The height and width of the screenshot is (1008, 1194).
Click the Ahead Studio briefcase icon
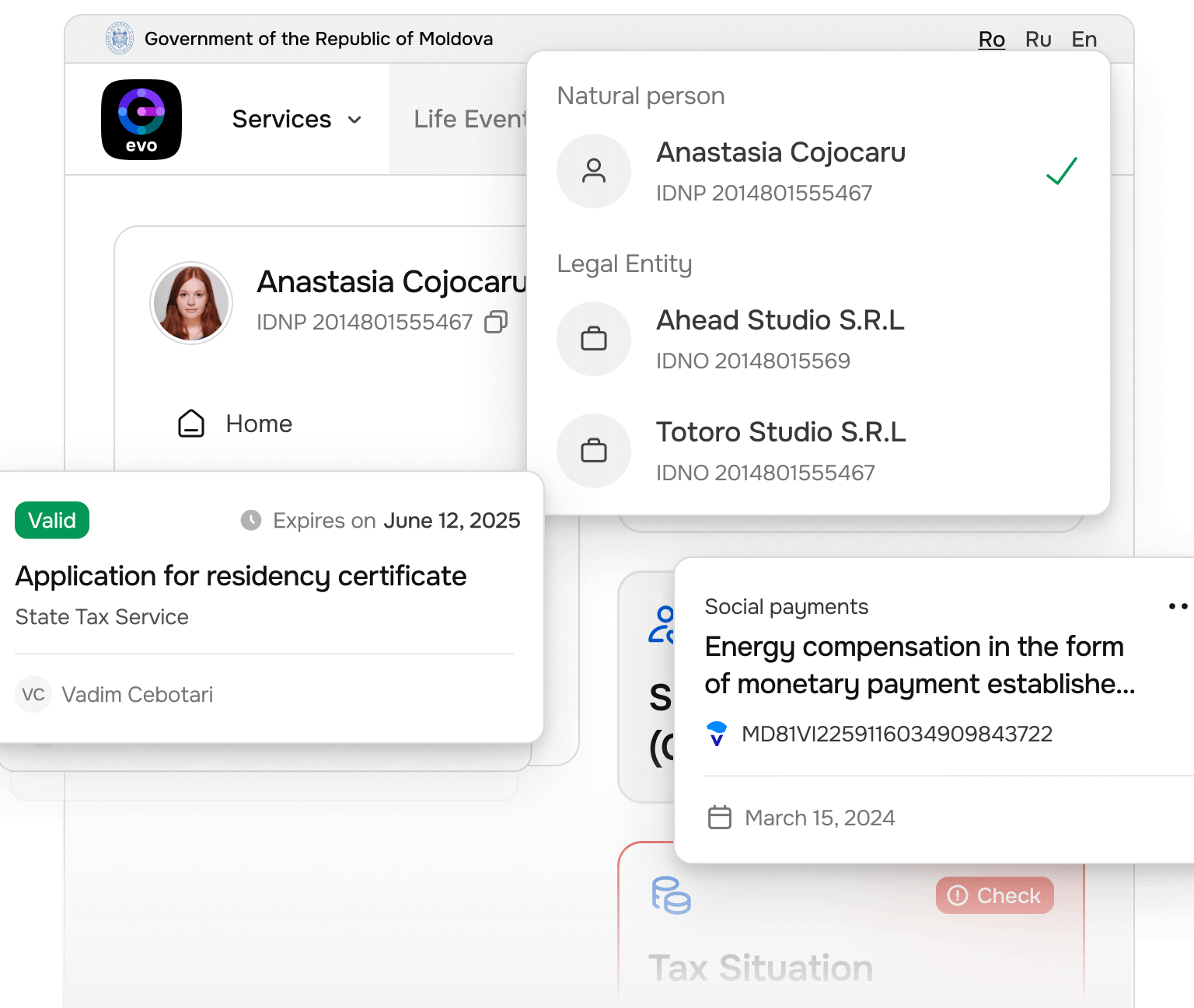tap(594, 339)
